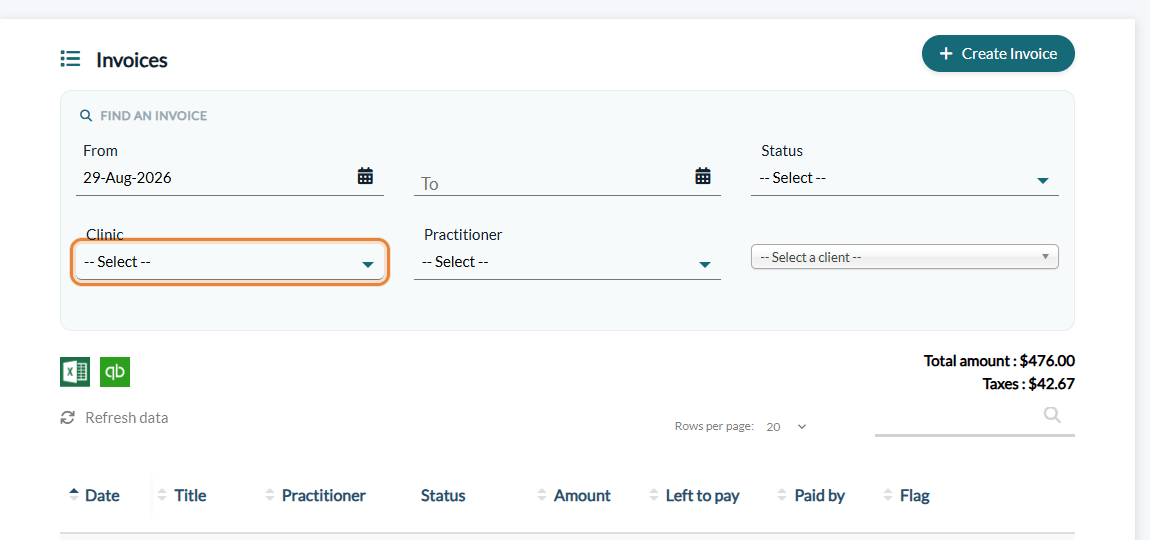Sort the table by Title column
Image resolution: width=1150 pixels, height=540 pixels.
182,495
